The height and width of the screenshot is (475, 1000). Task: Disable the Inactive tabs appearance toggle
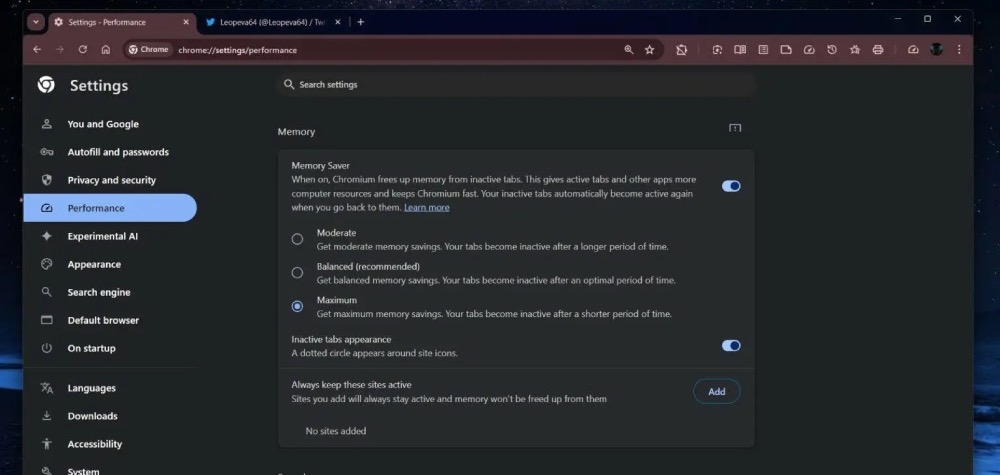(x=731, y=345)
